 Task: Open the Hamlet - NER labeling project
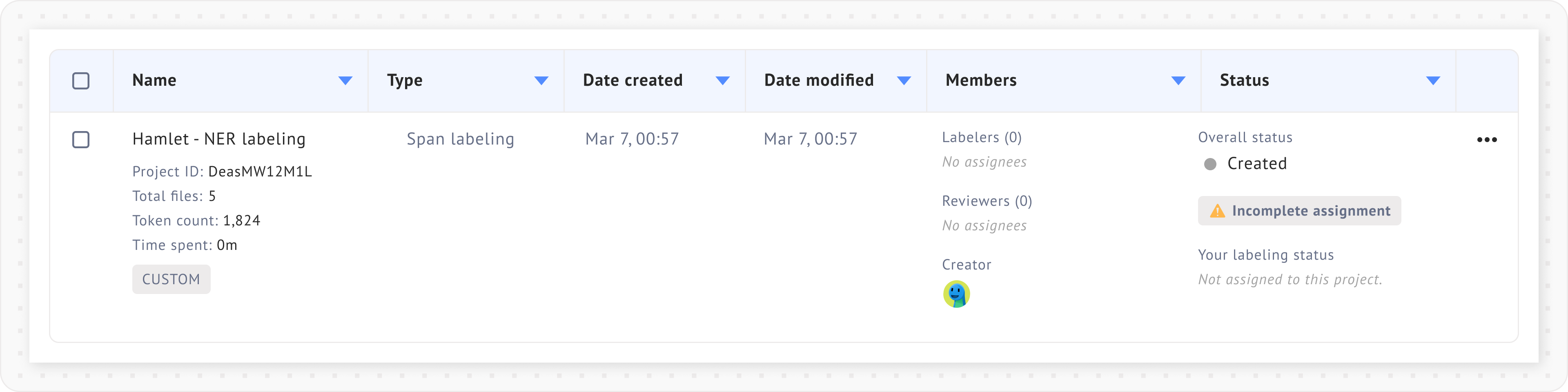(x=218, y=139)
